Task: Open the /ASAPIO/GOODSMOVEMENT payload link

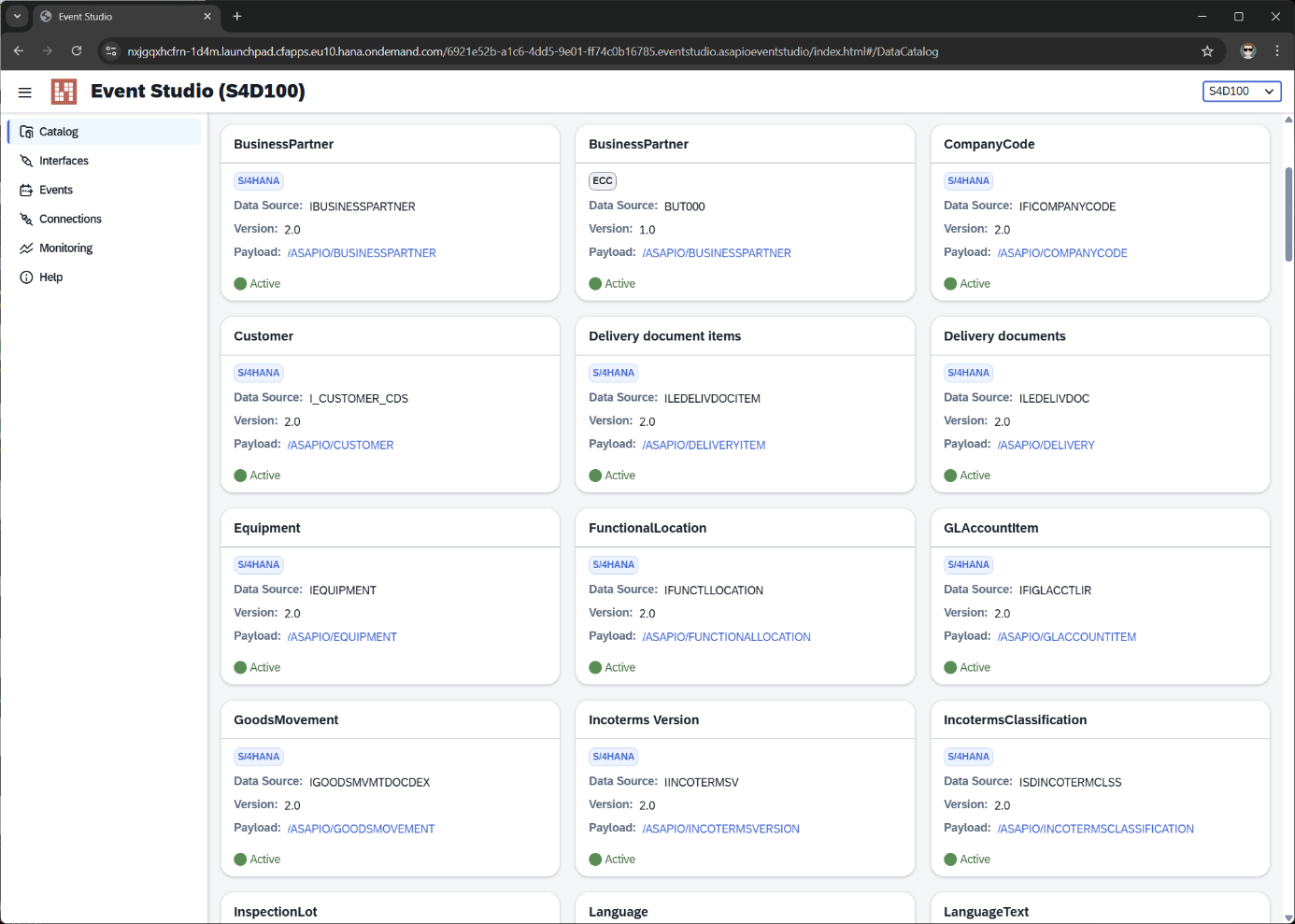Action: point(361,829)
